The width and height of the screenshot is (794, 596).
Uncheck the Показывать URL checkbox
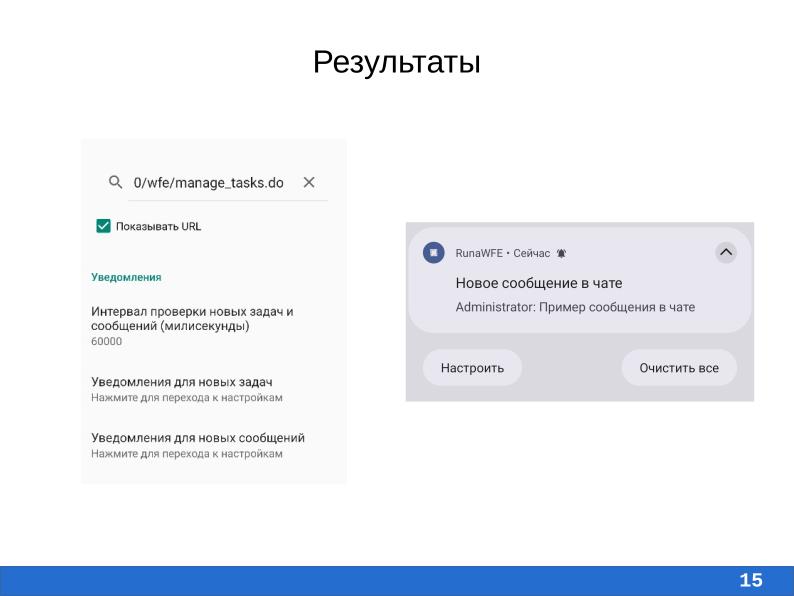click(103, 226)
